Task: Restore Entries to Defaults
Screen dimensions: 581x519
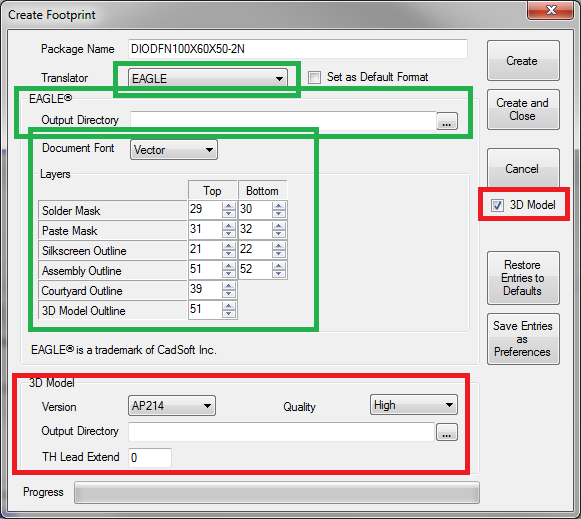Action: pos(523,278)
